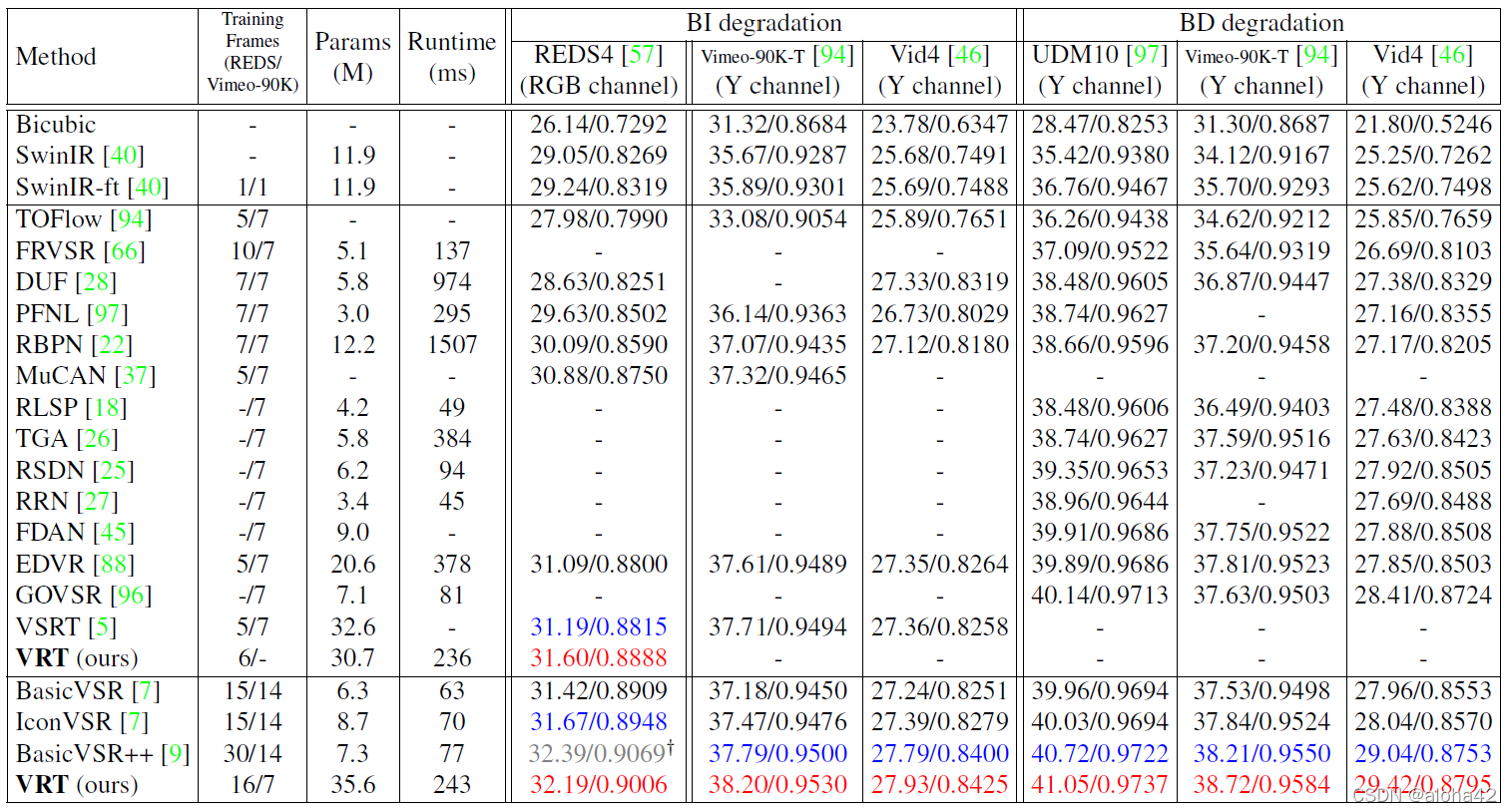Click GOVSR runtime value 81
Image resolution: width=1511 pixels, height=812 pixels.
(452, 596)
